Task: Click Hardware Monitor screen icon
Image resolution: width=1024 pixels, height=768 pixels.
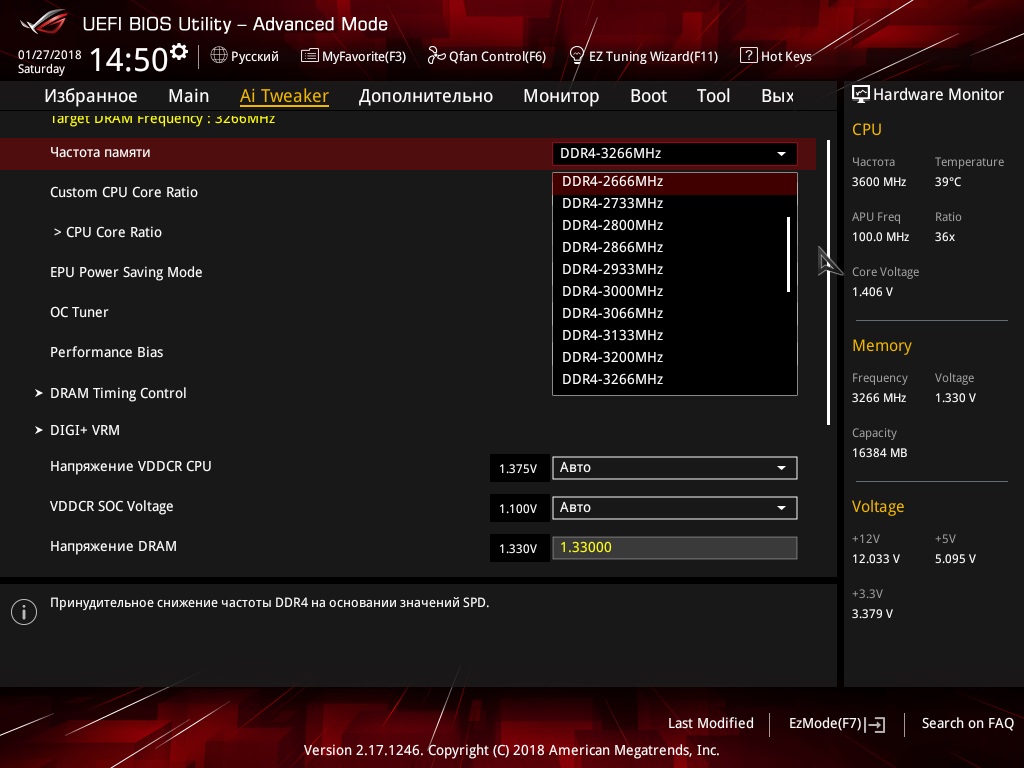Action: (x=861, y=95)
